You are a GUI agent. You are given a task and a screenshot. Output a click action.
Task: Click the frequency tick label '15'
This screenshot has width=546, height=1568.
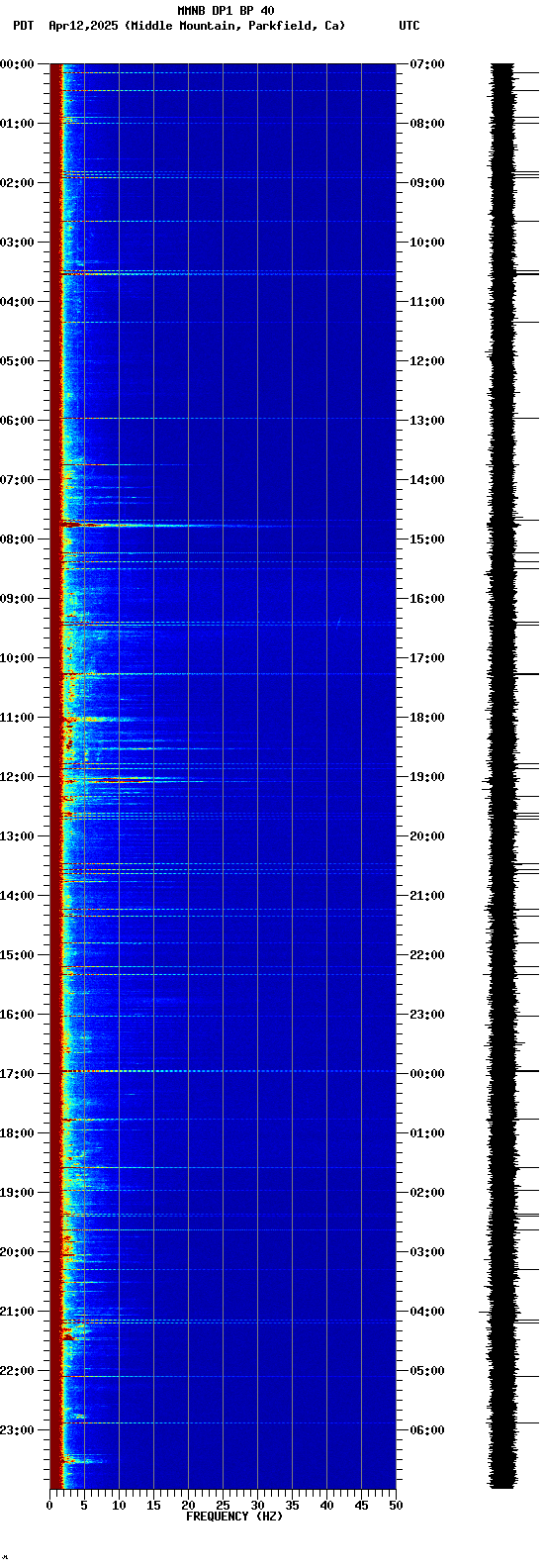pyautogui.click(x=153, y=1506)
